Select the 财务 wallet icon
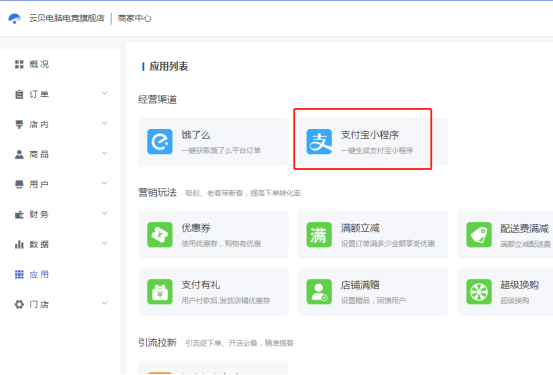Screen dimensions: 553x375 pos(19,214)
